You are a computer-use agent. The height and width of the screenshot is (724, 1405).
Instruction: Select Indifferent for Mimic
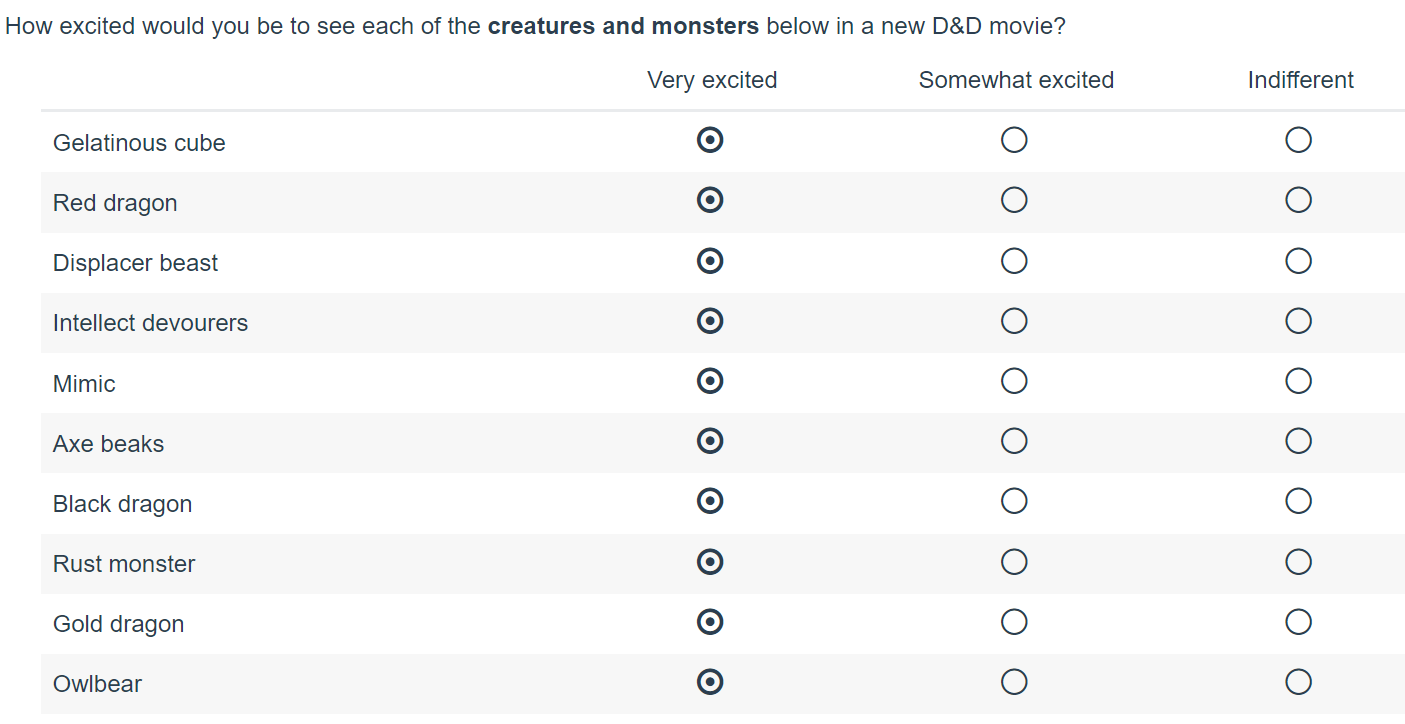pyautogui.click(x=1298, y=381)
